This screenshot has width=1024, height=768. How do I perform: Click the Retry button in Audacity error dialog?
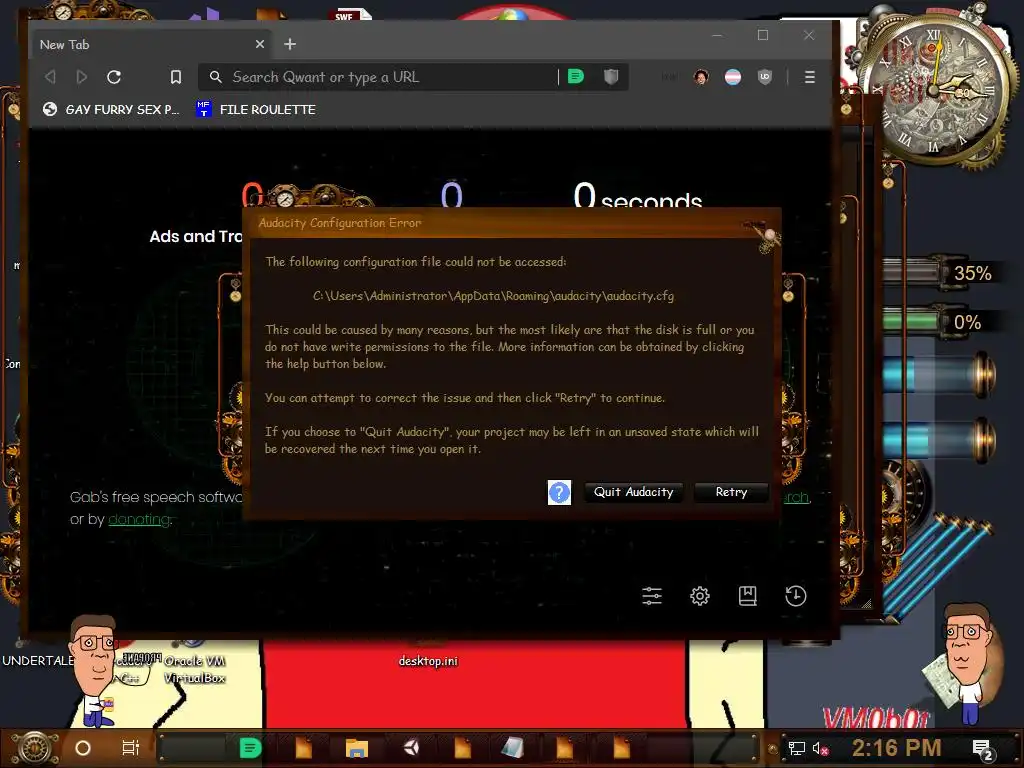tap(731, 492)
